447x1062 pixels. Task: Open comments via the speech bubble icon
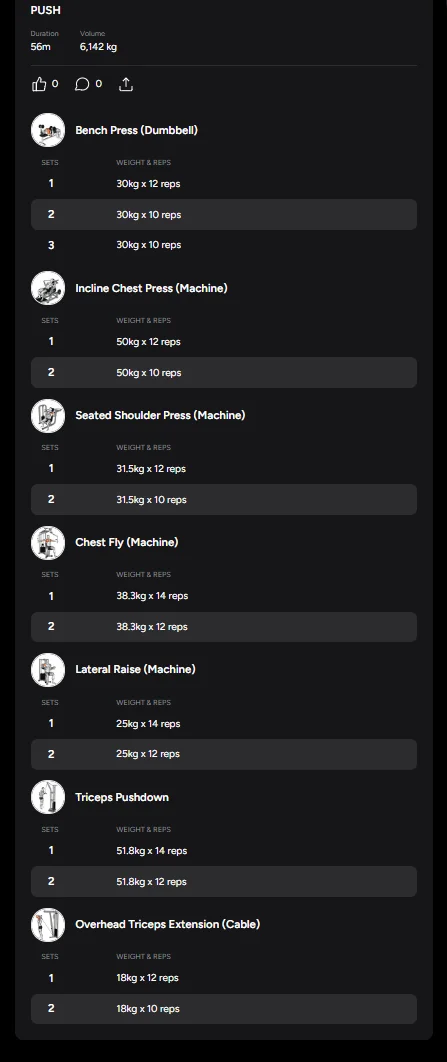[82, 84]
